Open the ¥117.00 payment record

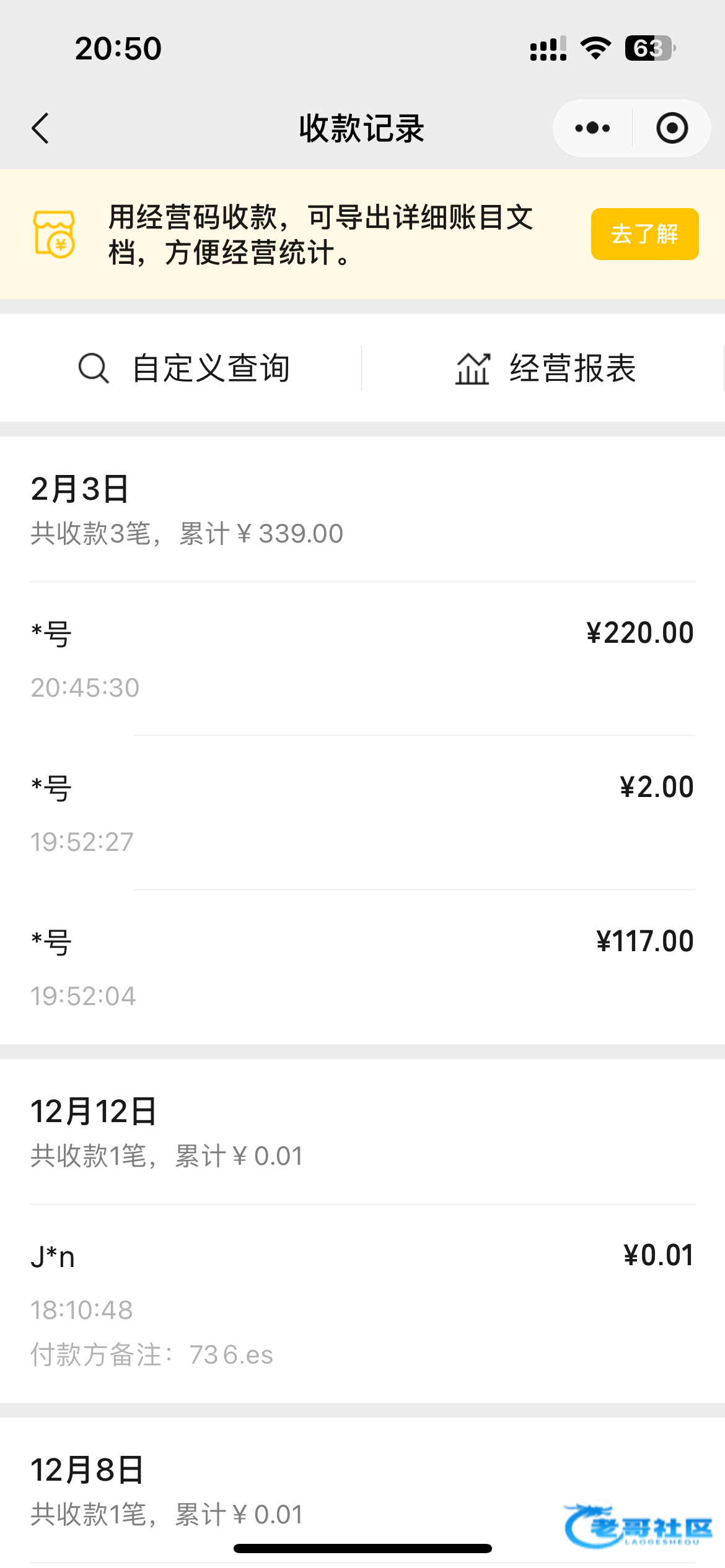coord(362,967)
